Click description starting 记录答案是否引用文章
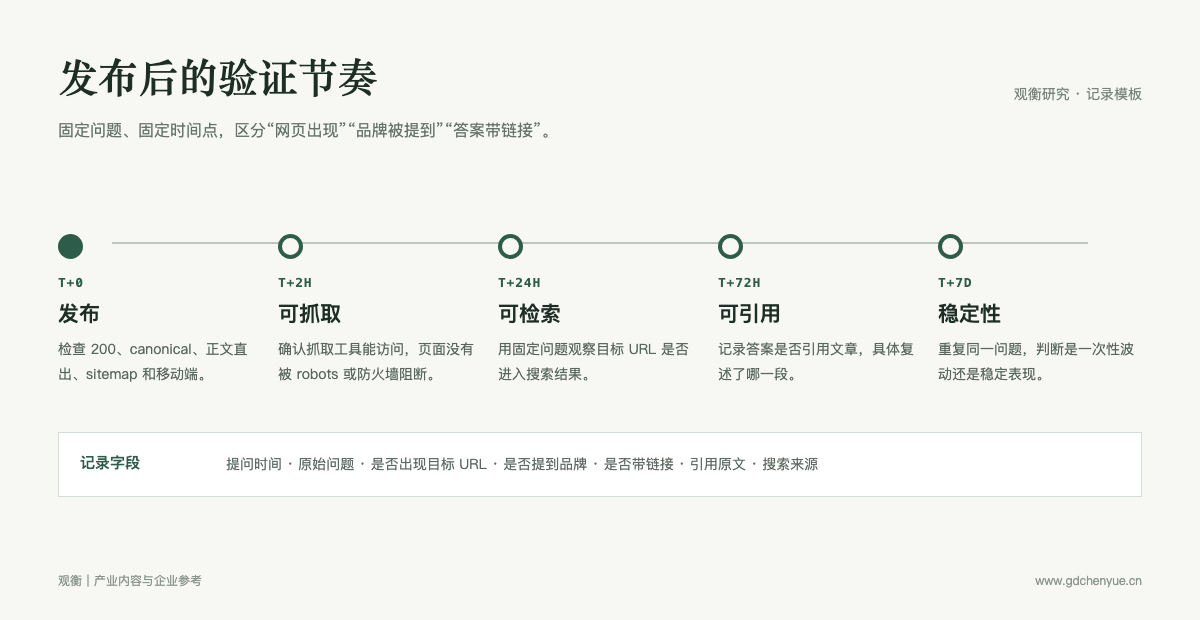Screen dimensions: 1200x620 click(816, 362)
